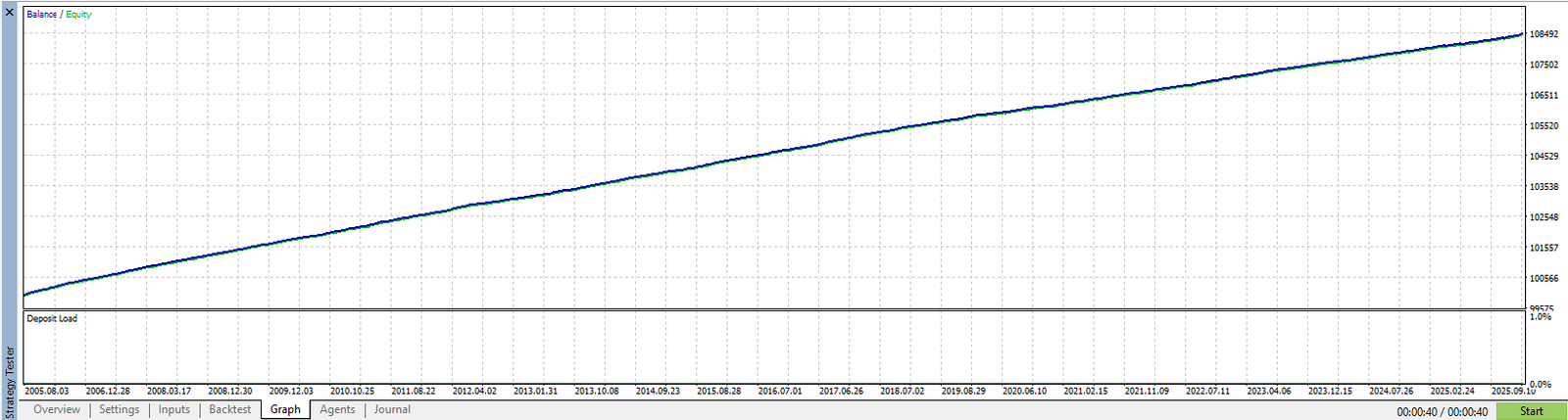The image size is (1568, 420).
Task: Click the 2009.12.03 date label
Action: coord(291,392)
